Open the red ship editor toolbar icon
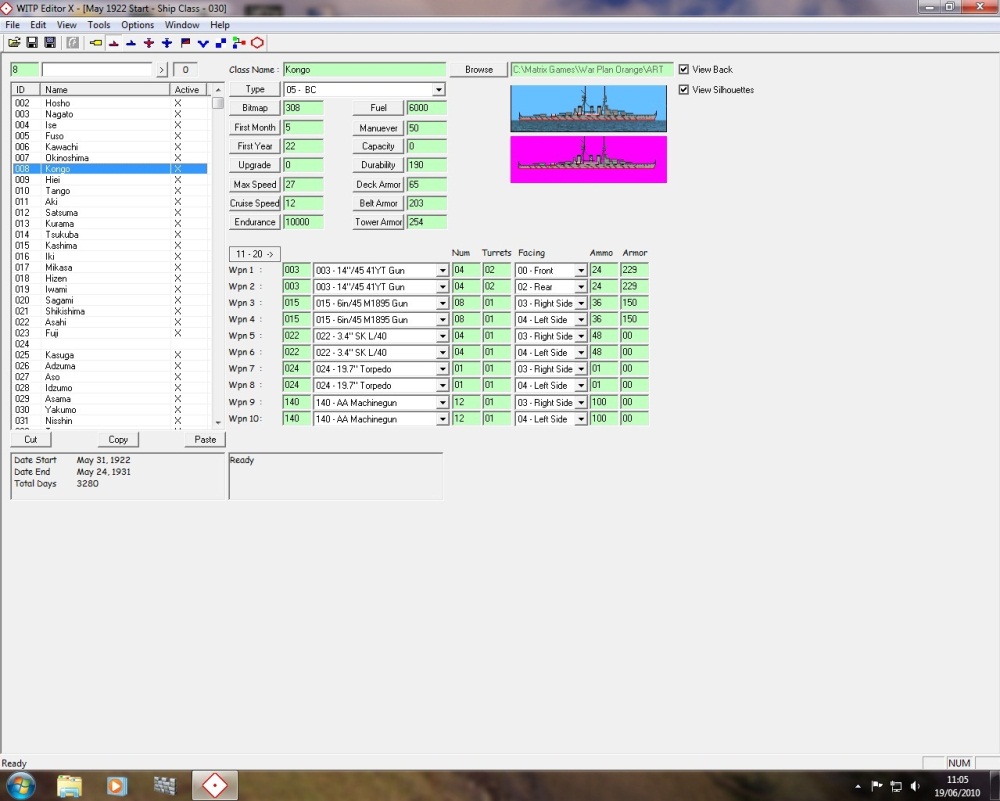This screenshot has height=801, width=1000. pyautogui.click(x=114, y=43)
